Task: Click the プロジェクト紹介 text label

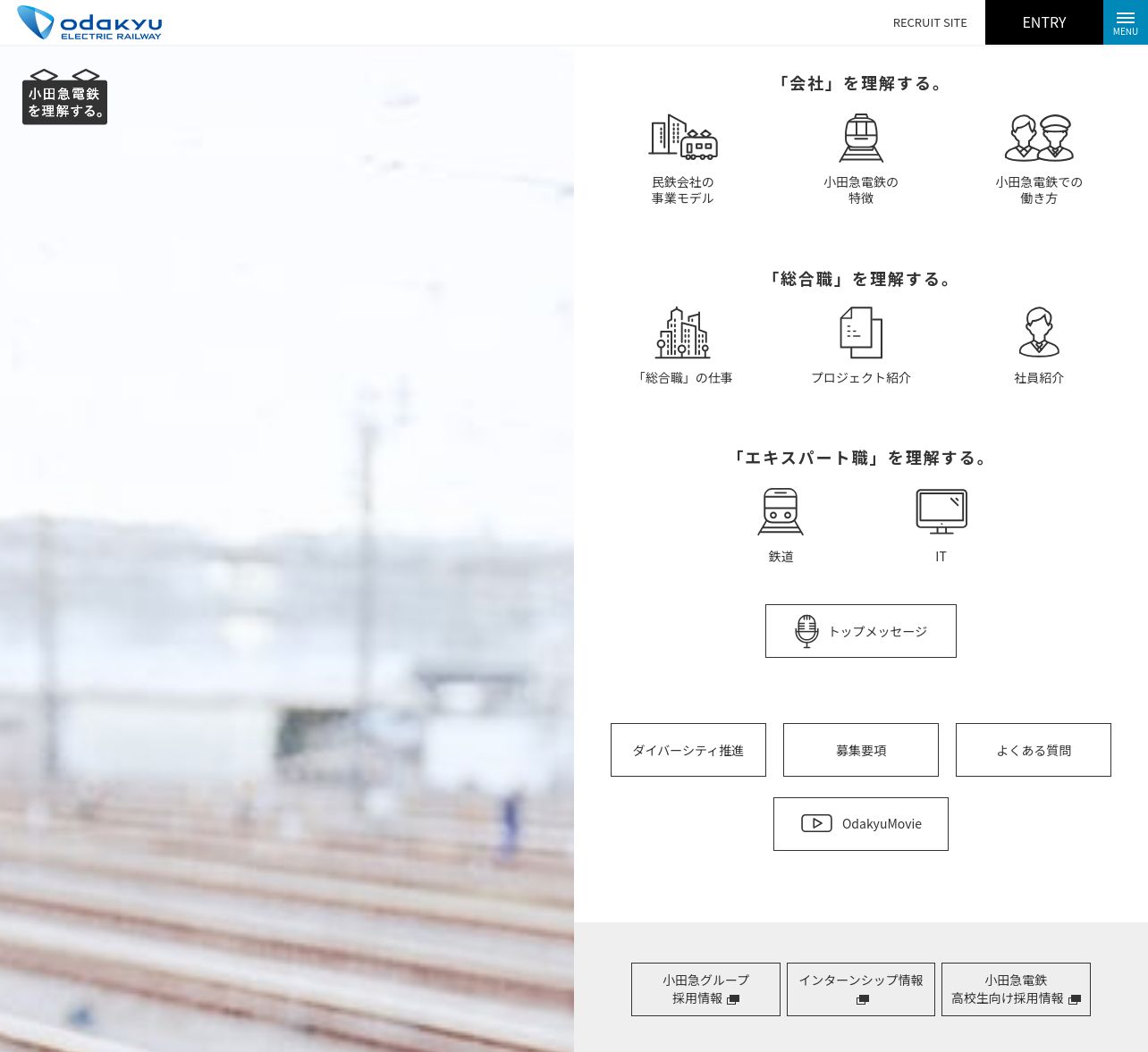Action: [861, 378]
